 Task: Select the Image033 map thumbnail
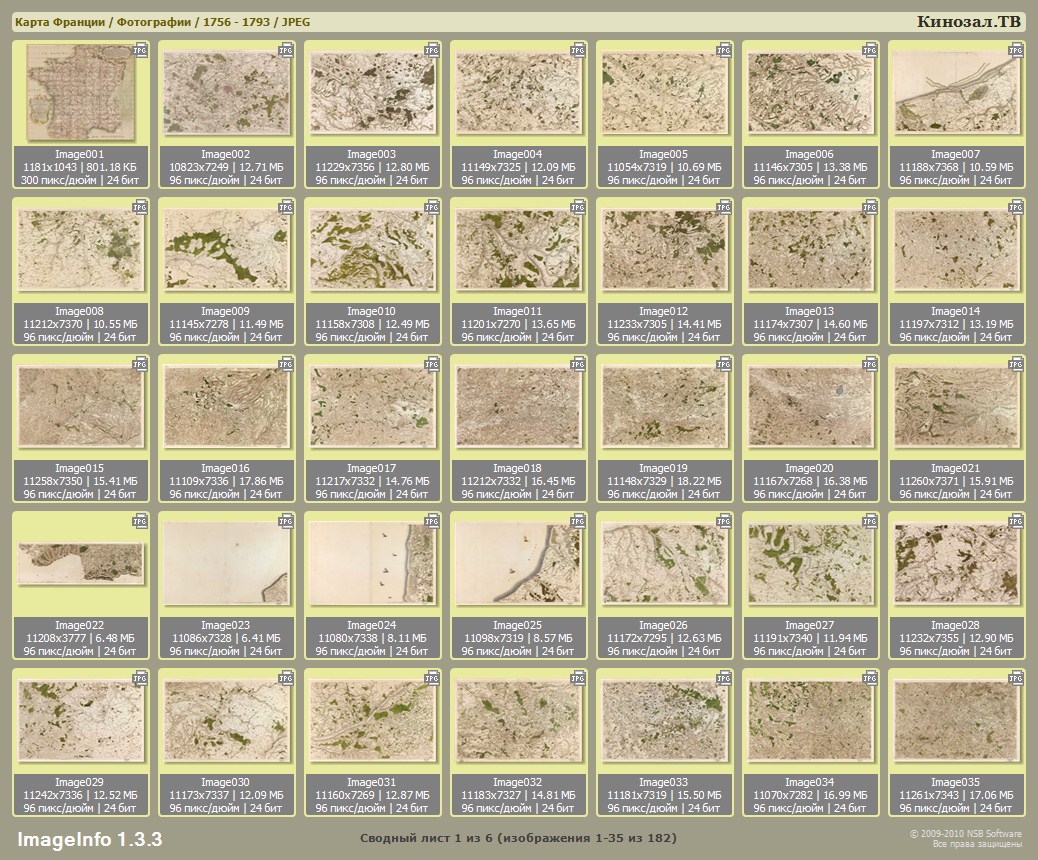(665, 722)
